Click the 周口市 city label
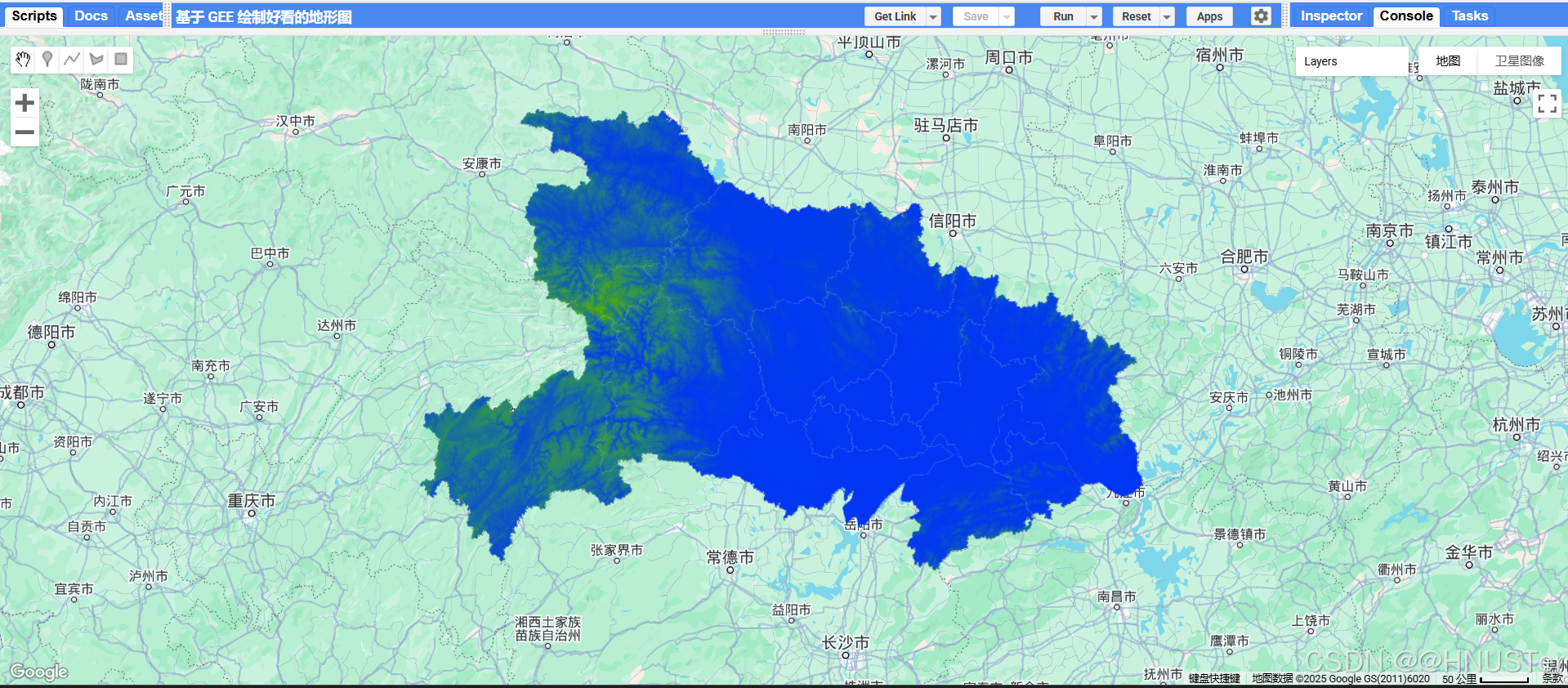 [1008, 57]
